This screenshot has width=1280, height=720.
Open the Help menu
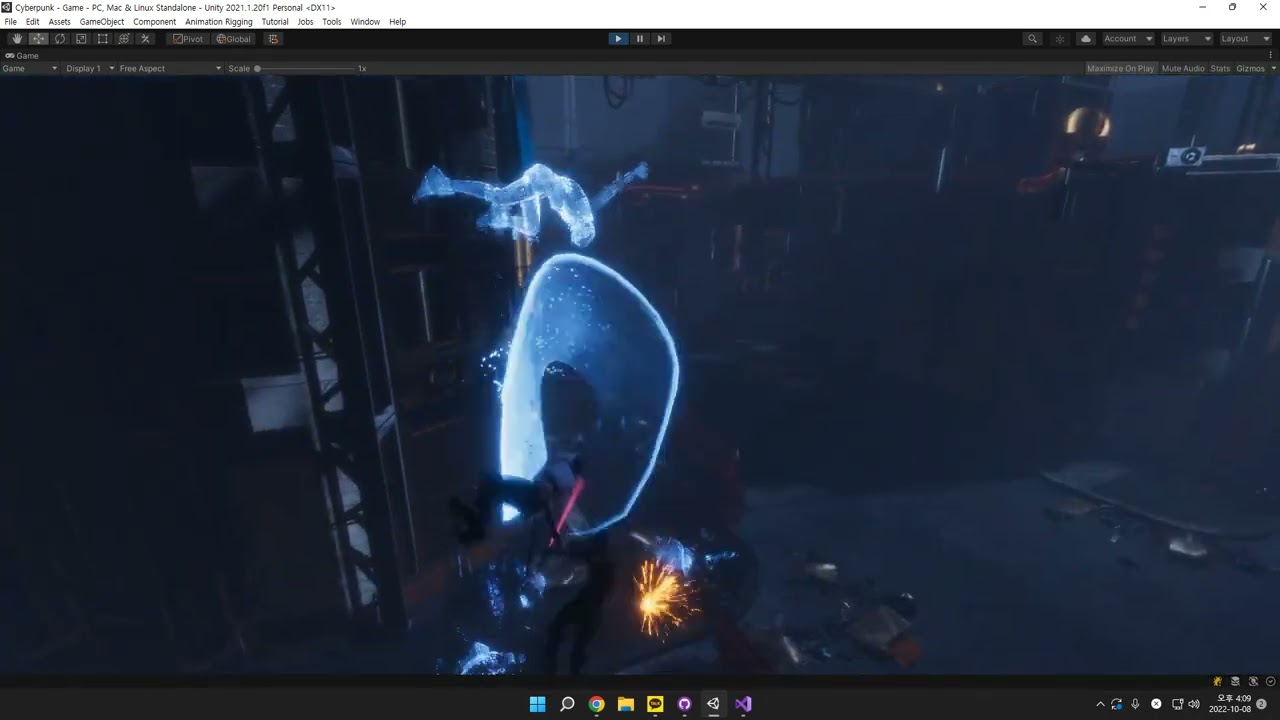pyautogui.click(x=397, y=22)
